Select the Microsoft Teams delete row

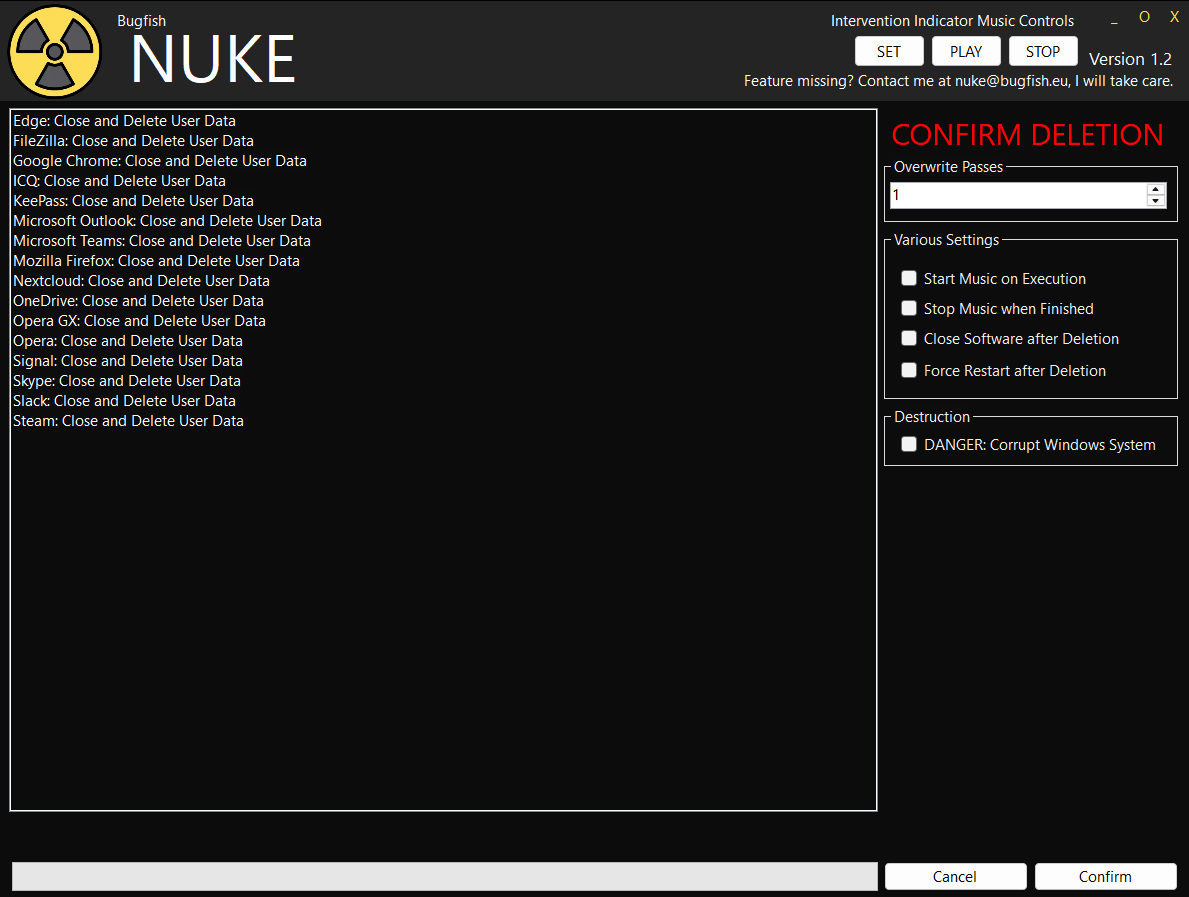coord(444,240)
